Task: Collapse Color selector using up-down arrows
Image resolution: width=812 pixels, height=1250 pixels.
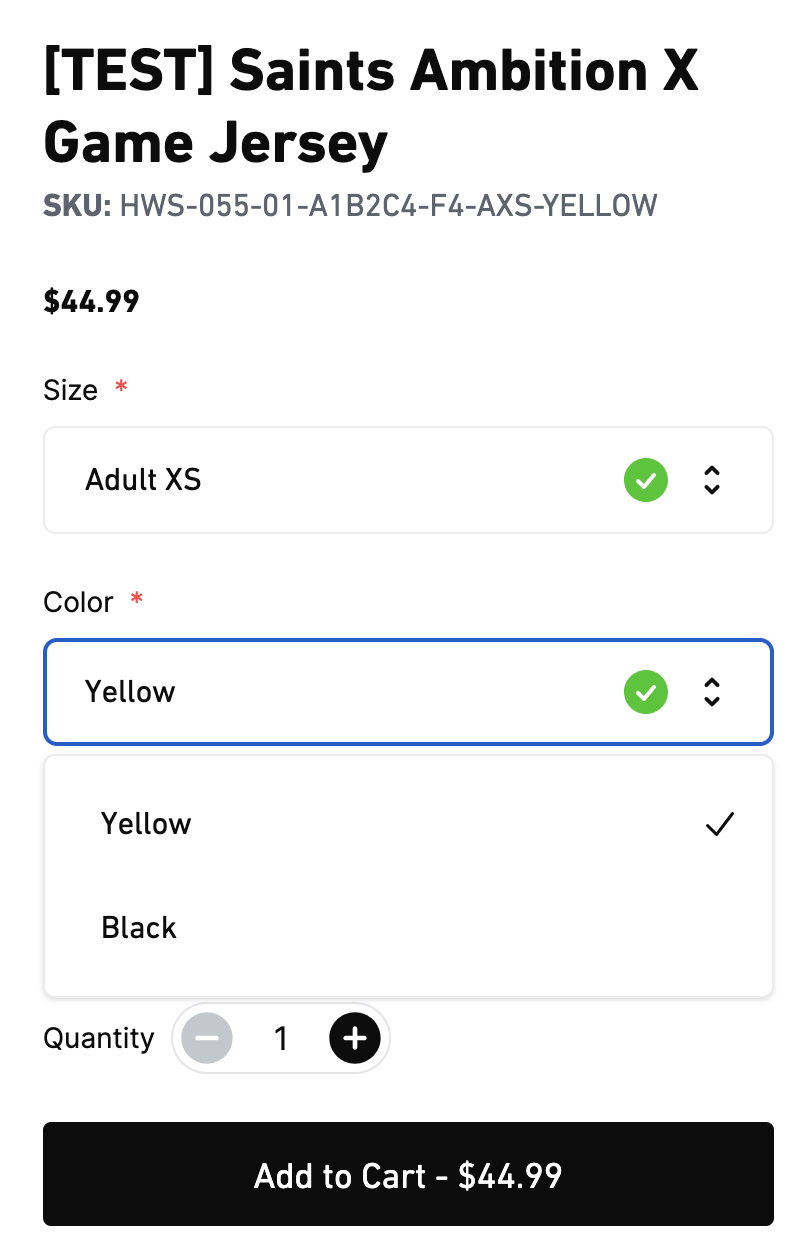Action: [712, 692]
